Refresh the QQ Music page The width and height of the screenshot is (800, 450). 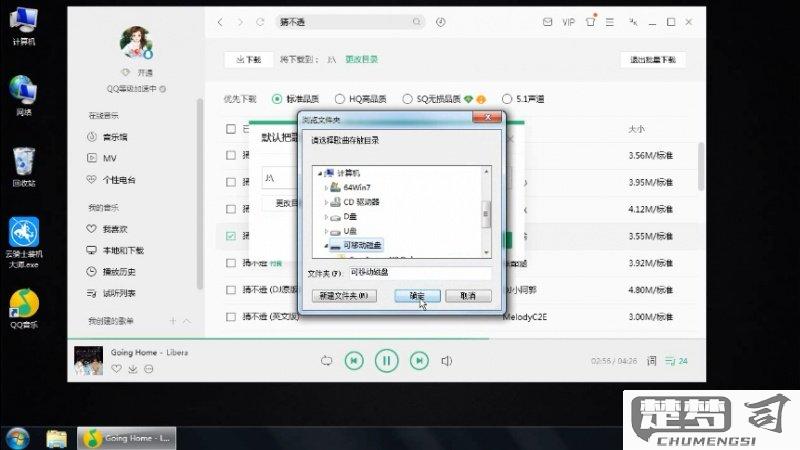tap(260, 22)
